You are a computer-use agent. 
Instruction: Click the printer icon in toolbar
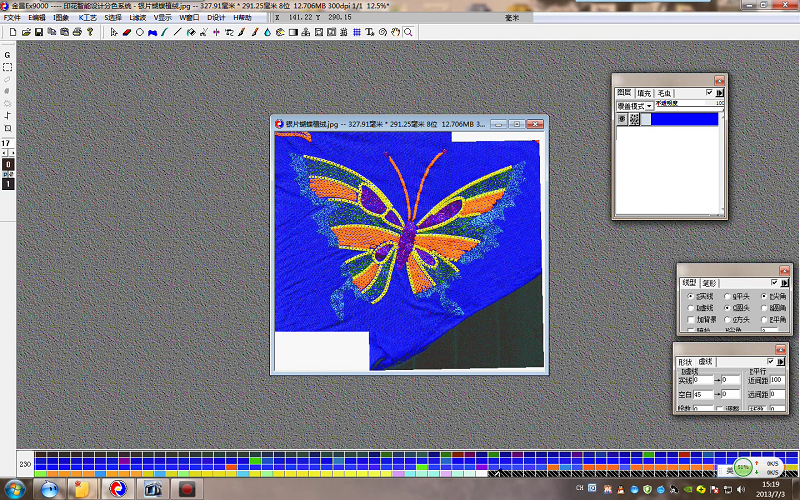[76, 32]
